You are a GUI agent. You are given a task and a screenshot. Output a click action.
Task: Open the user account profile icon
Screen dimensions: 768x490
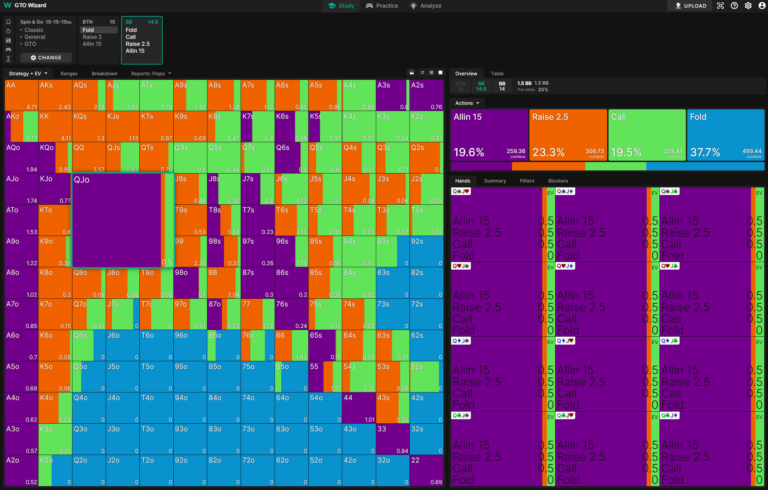[761, 6]
